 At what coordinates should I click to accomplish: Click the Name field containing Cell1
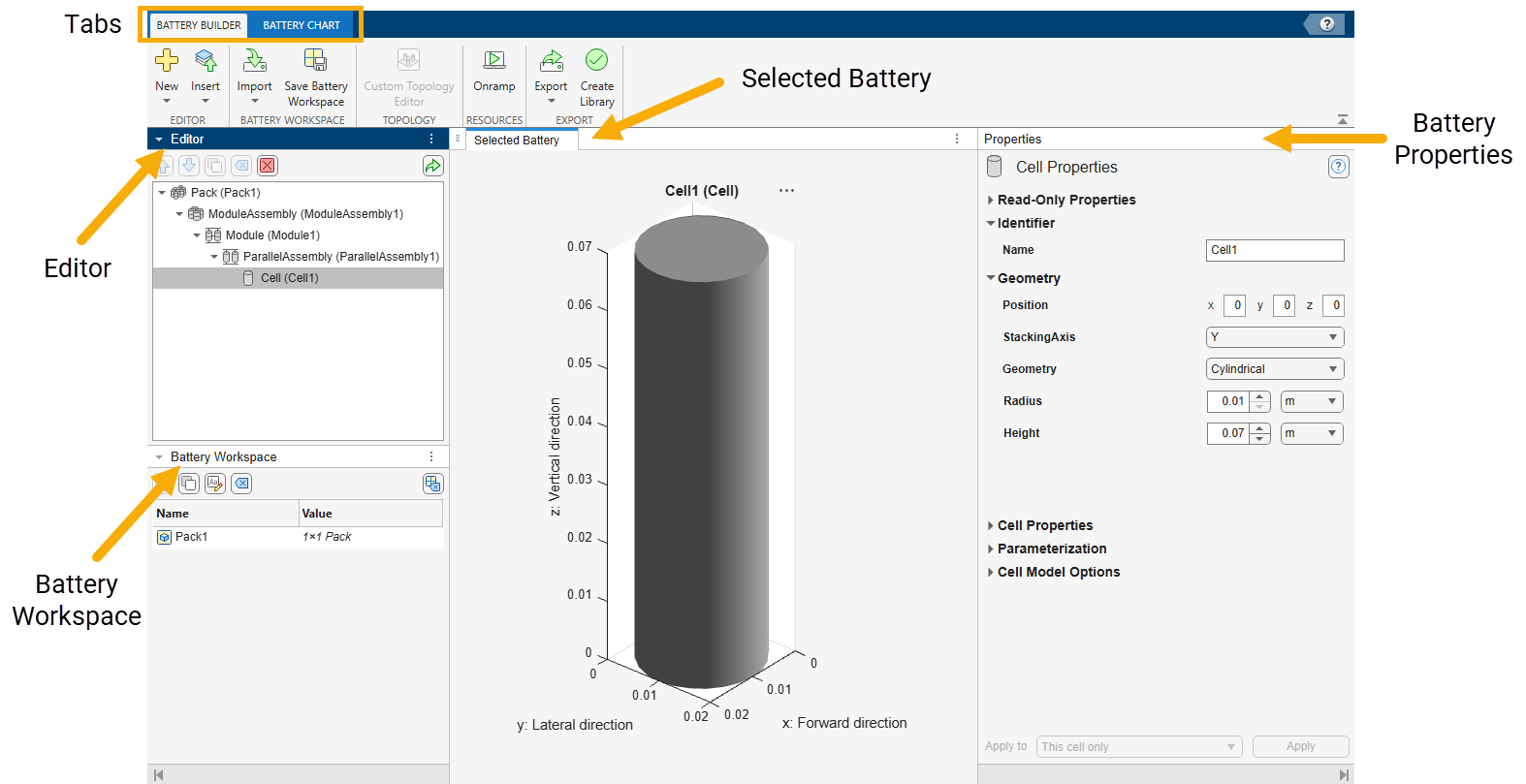[x=1275, y=250]
